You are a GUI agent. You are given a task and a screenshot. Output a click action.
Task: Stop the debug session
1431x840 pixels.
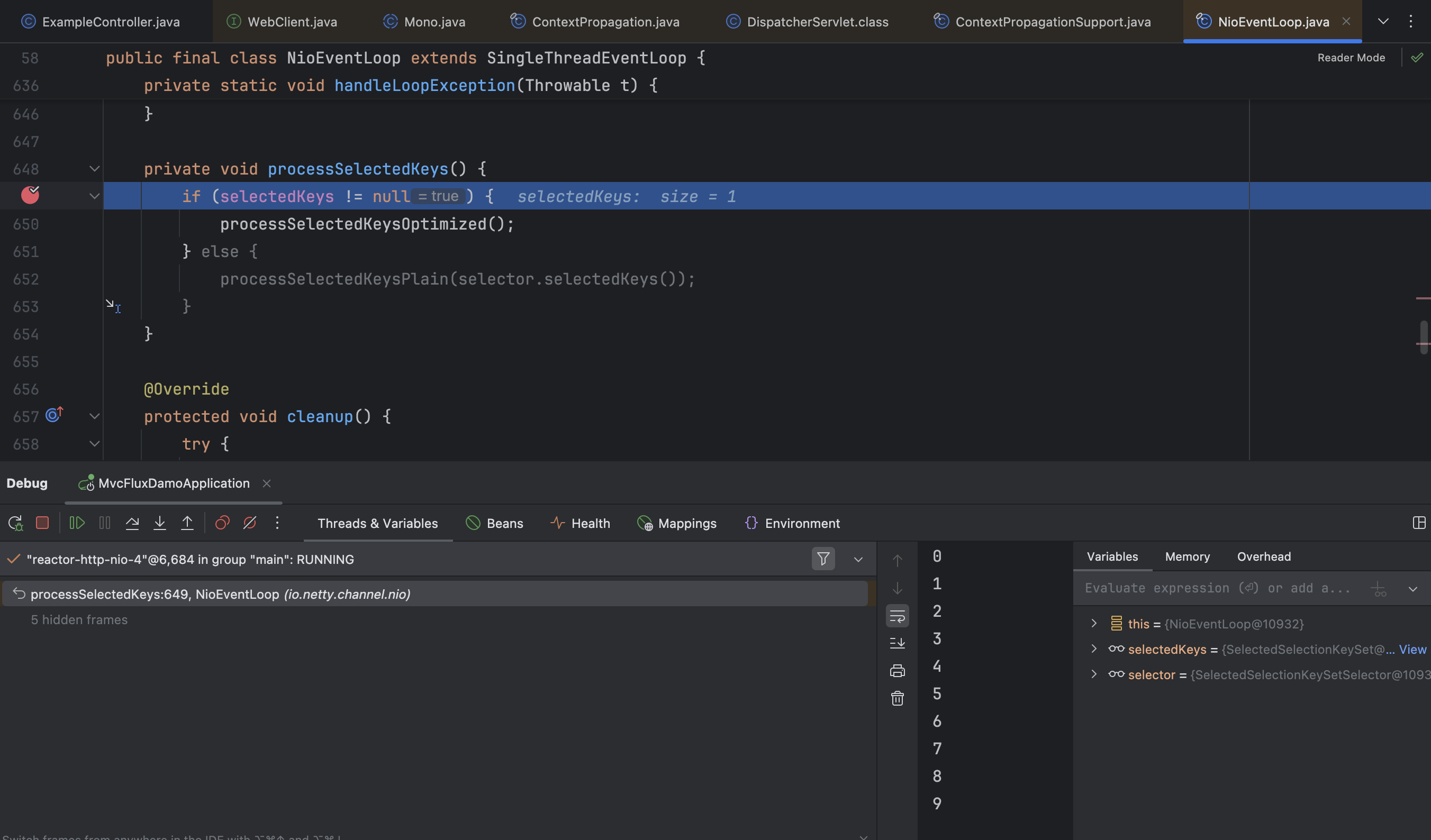42,523
